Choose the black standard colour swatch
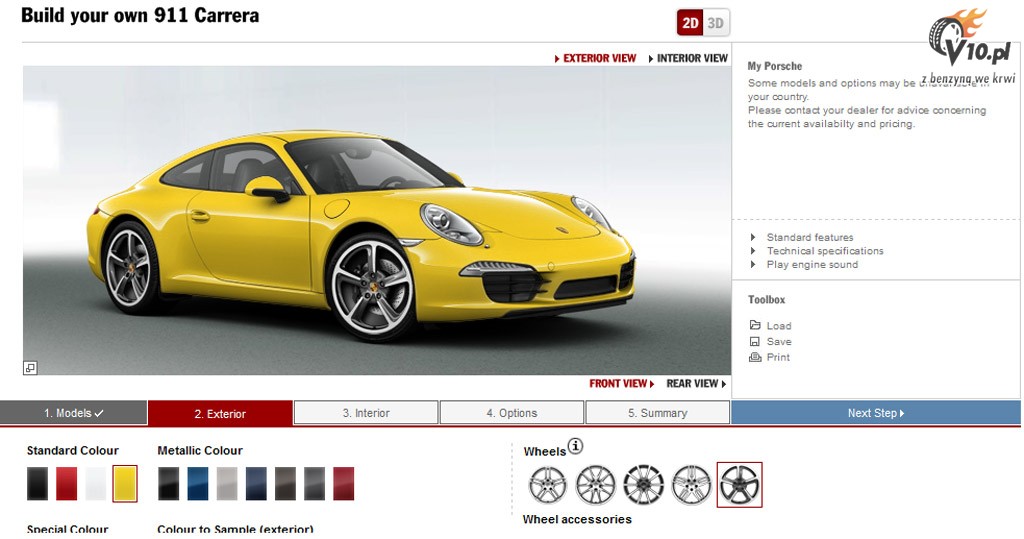The height and width of the screenshot is (539, 1024). coord(37,483)
